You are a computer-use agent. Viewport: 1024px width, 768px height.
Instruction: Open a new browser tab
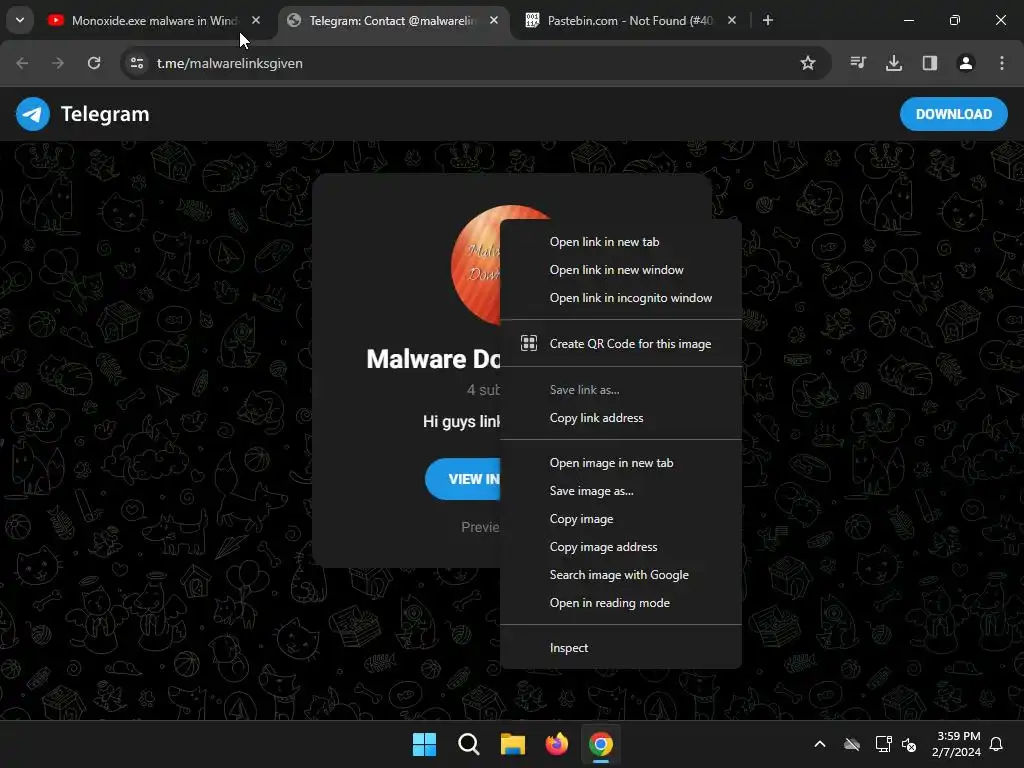point(768,20)
